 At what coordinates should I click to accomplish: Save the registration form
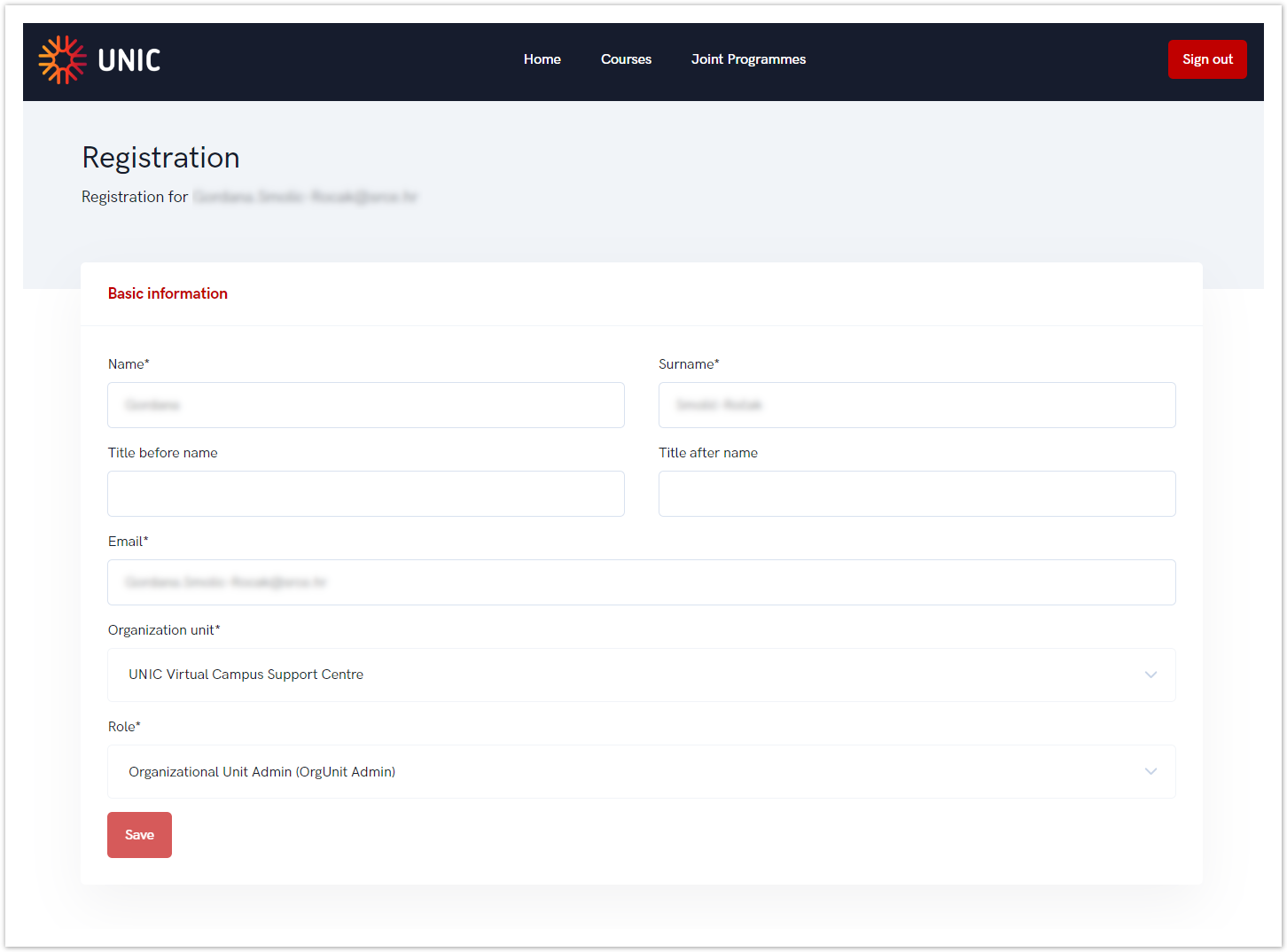(139, 835)
